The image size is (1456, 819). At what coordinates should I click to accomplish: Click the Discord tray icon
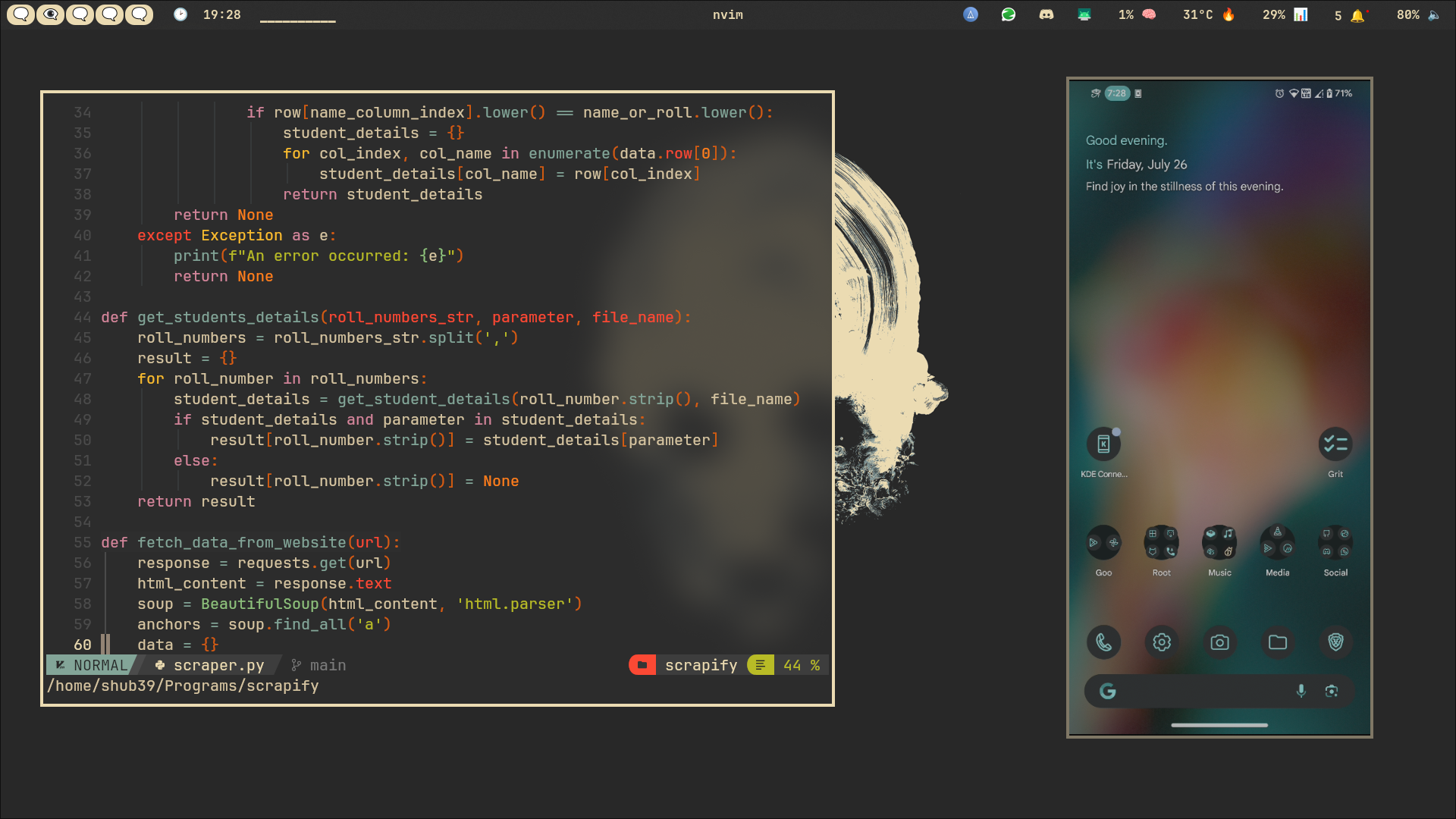point(1046,14)
